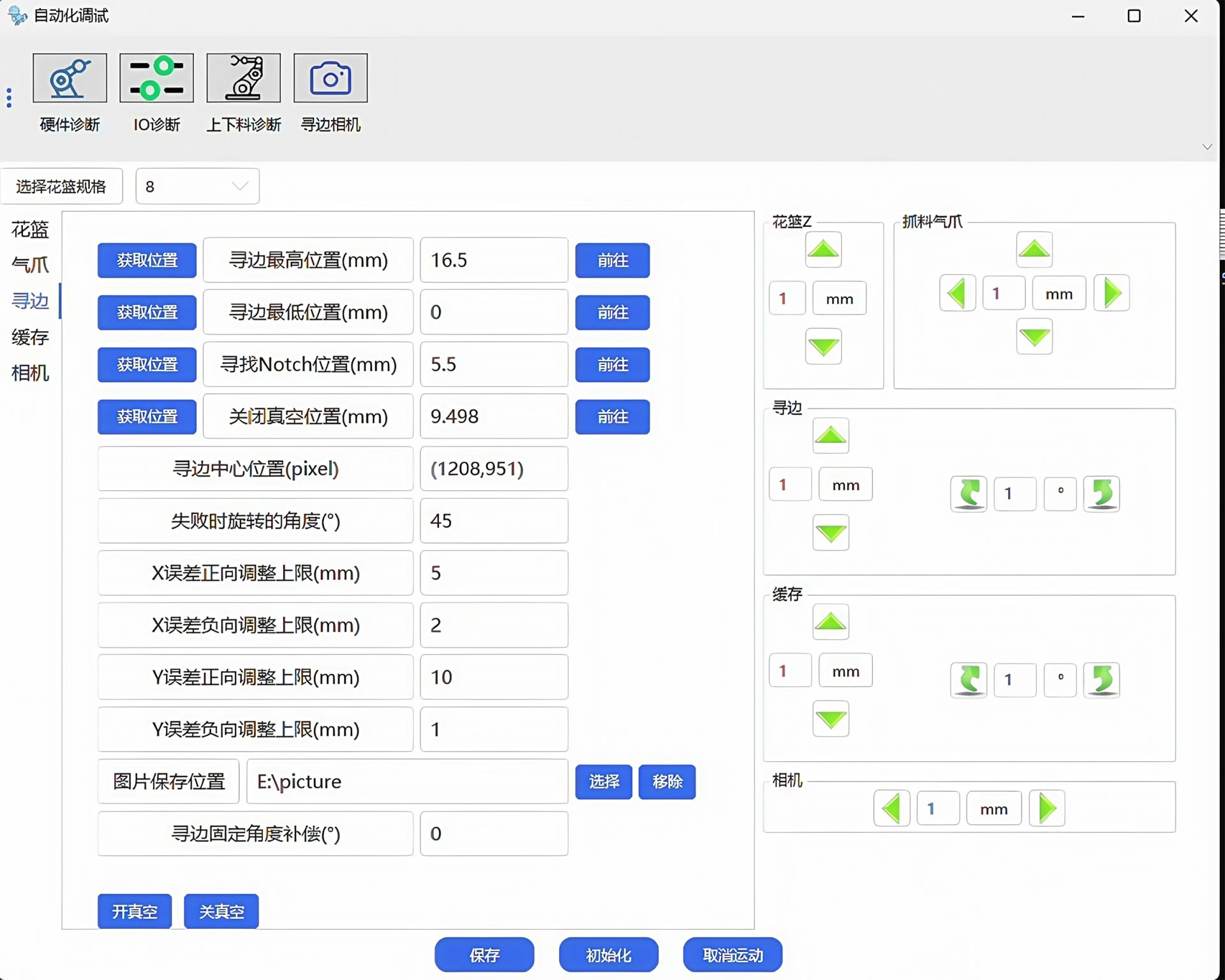Viewport: 1225px width, 980px height.
Task: Click 寻边 rotate counterclockwise arrow icon
Action: (969, 494)
